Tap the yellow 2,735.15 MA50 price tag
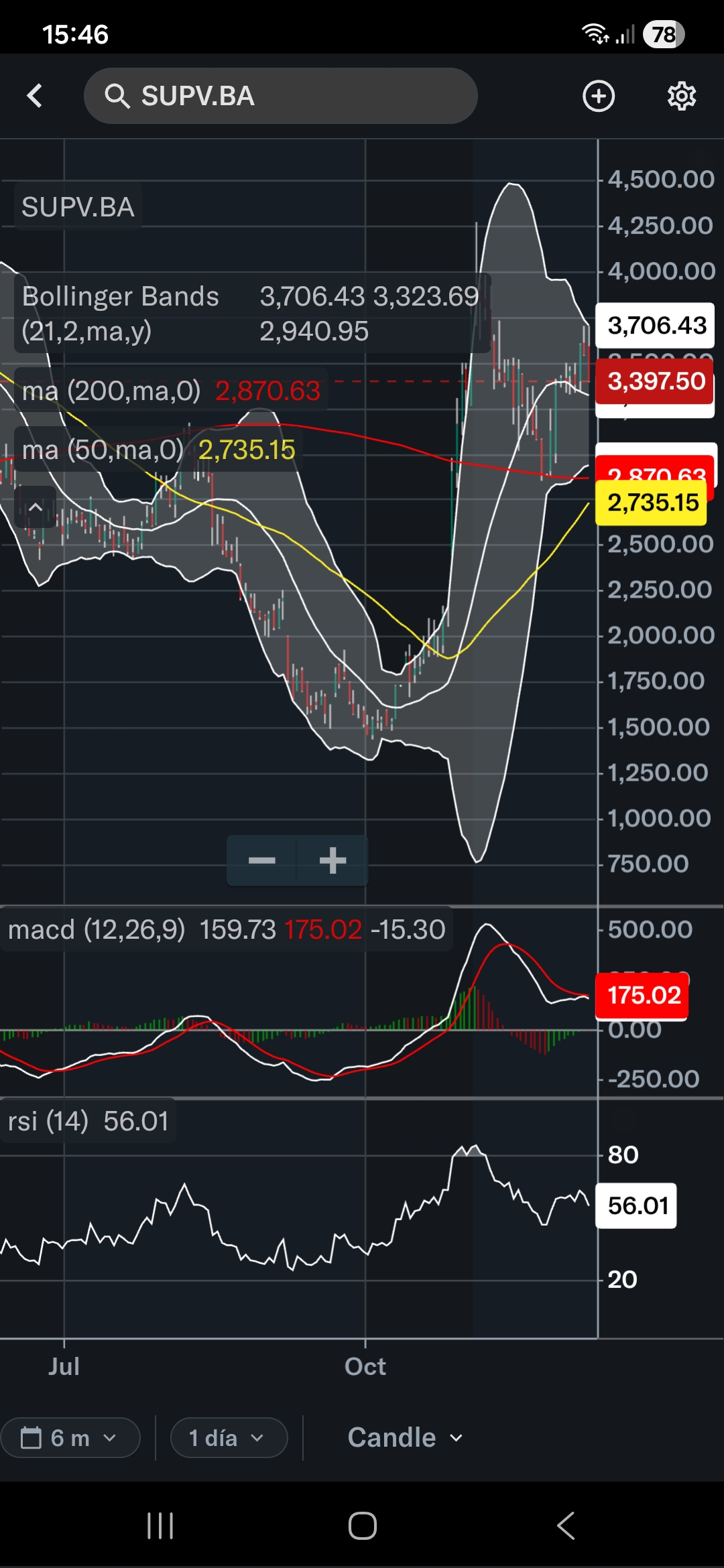The height and width of the screenshot is (1568, 724). click(652, 502)
